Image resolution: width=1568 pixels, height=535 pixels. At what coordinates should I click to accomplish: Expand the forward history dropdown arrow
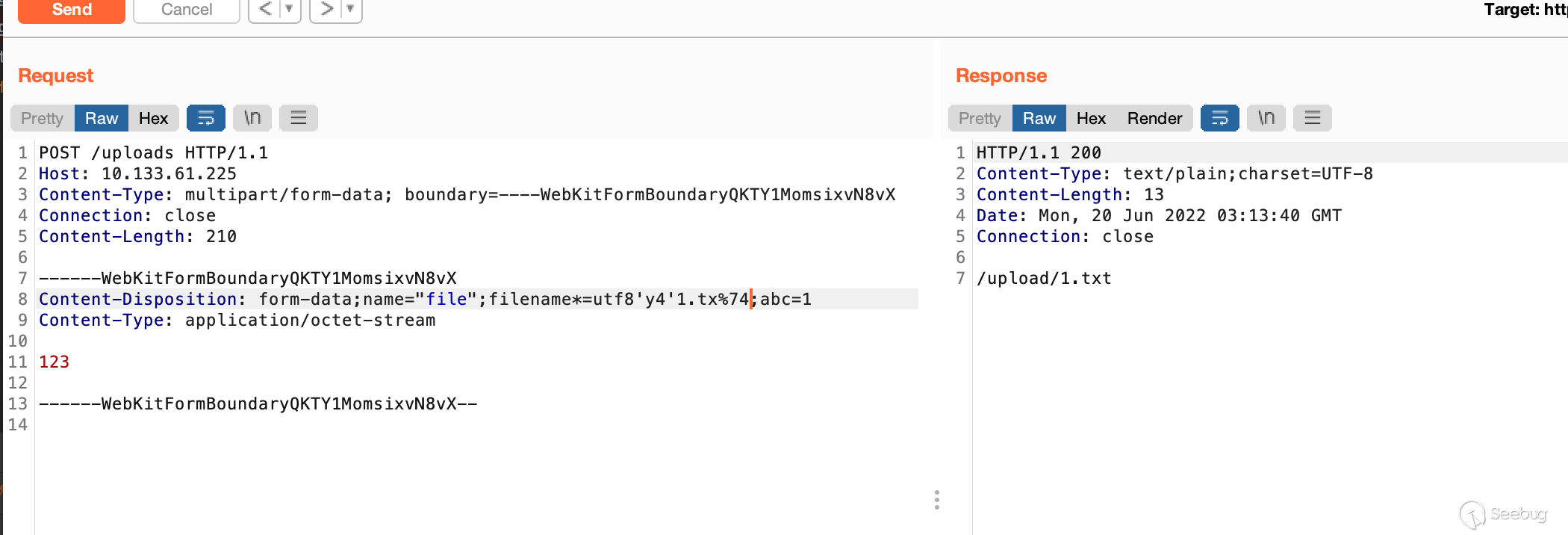[350, 9]
